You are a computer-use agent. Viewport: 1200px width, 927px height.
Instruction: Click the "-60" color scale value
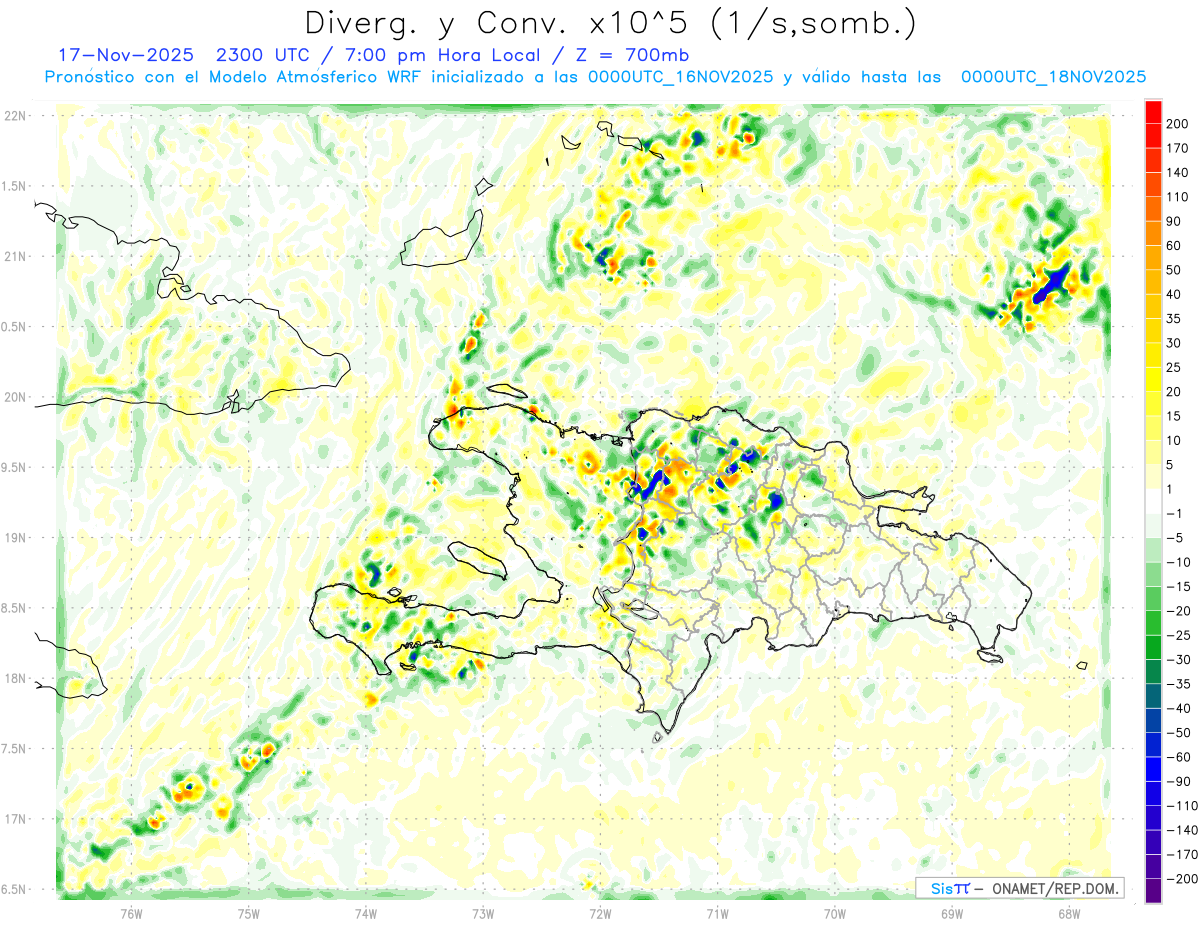(x=1178, y=758)
